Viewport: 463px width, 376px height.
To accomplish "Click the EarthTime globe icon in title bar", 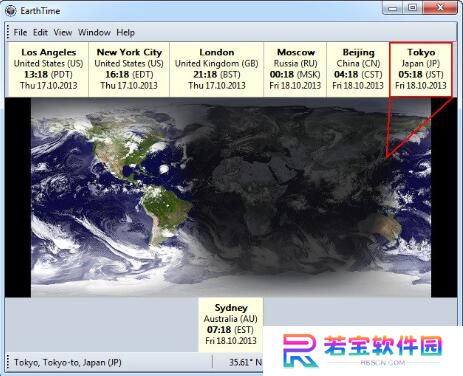I will (x=11, y=11).
